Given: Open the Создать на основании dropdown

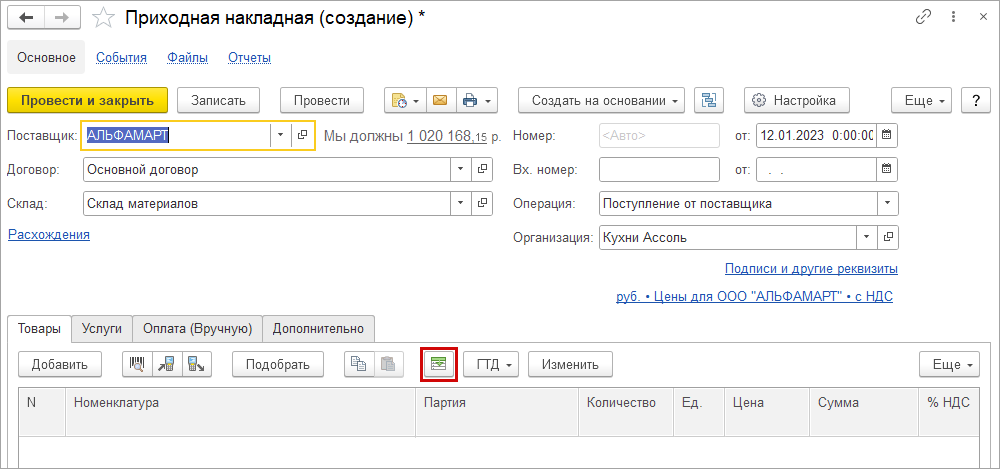Looking at the screenshot, I should [x=600, y=100].
